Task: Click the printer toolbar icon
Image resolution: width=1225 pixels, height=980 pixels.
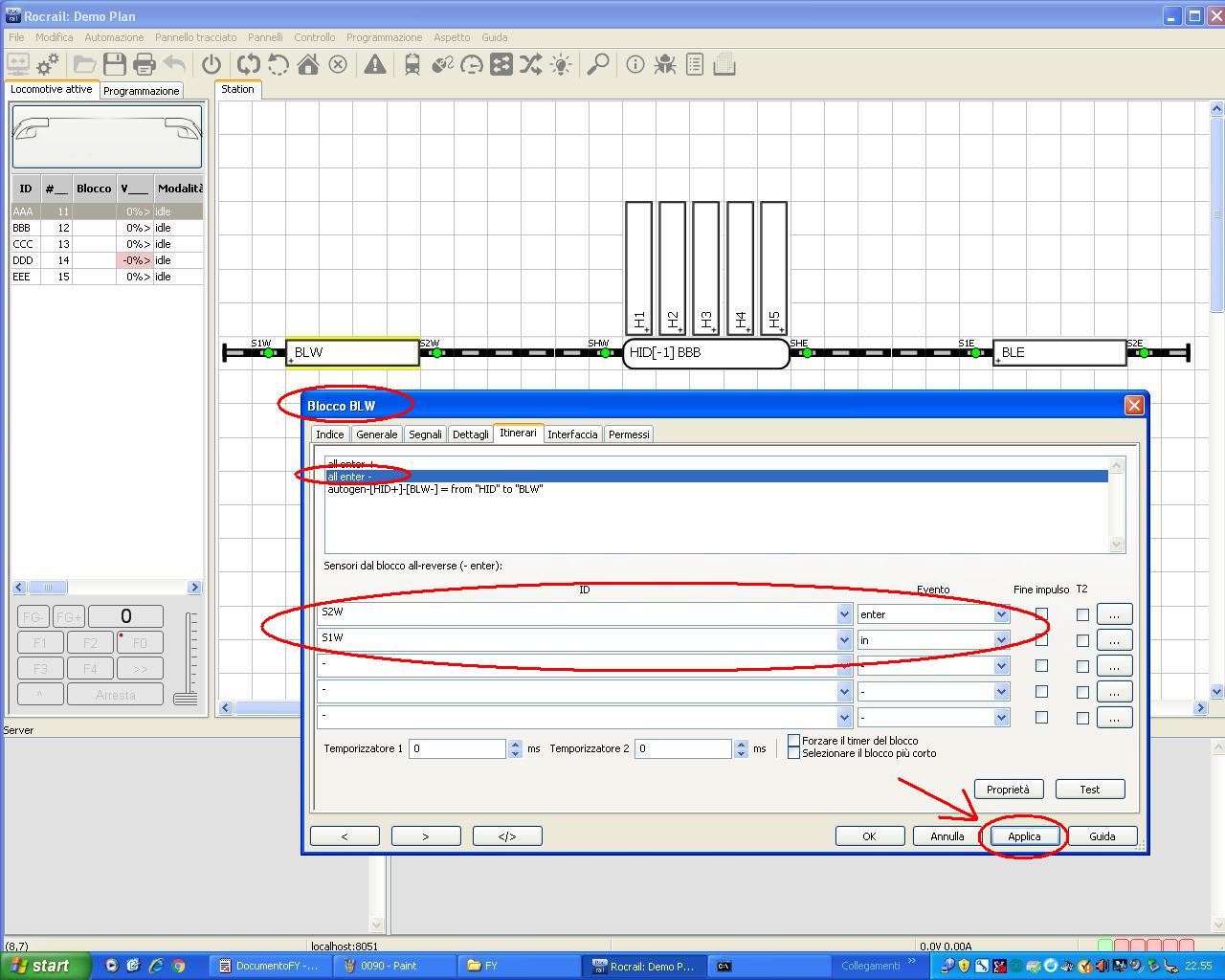Action: point(145,64)
